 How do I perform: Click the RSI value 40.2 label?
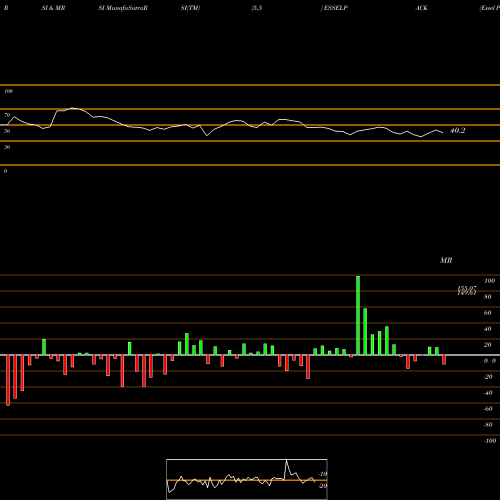coord(457,131)
